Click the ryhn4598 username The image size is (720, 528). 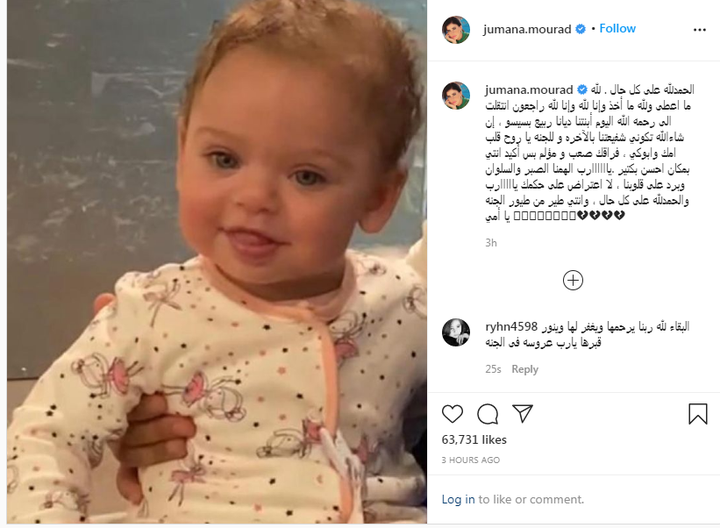(x=511, y=327)
